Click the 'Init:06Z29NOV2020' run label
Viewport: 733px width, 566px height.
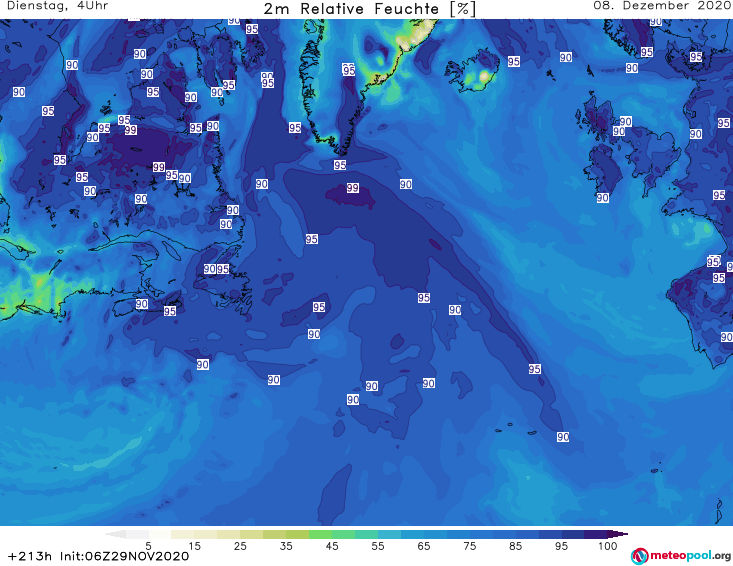pyautogui.click(x=124, y=556)
